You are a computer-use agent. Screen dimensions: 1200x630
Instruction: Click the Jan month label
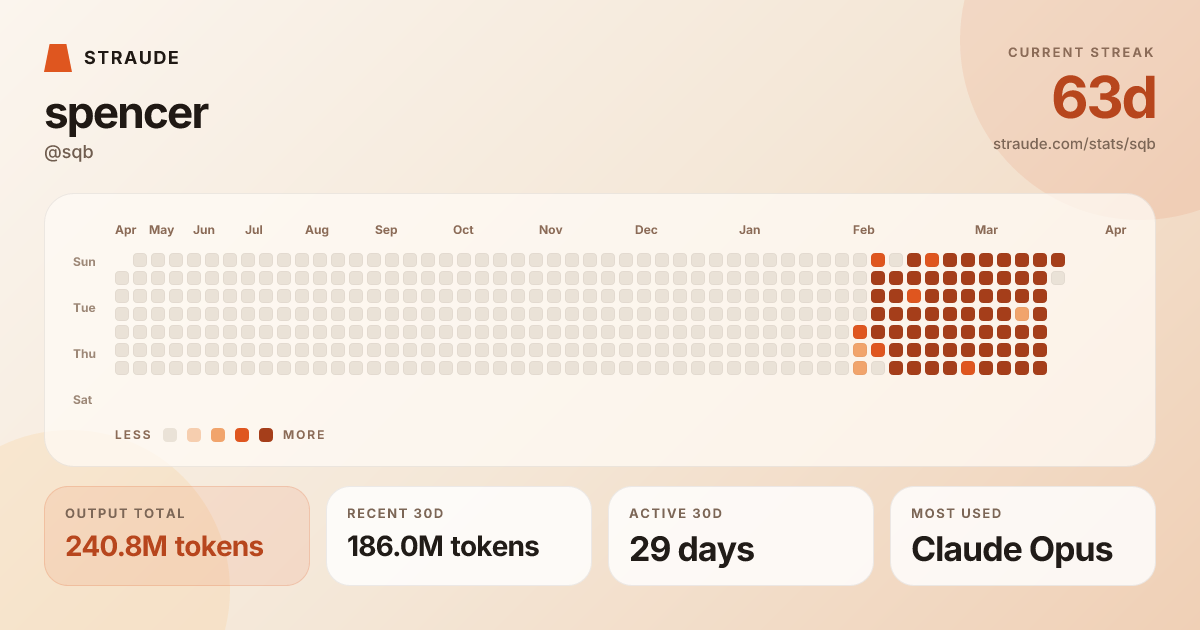(750, 230)
